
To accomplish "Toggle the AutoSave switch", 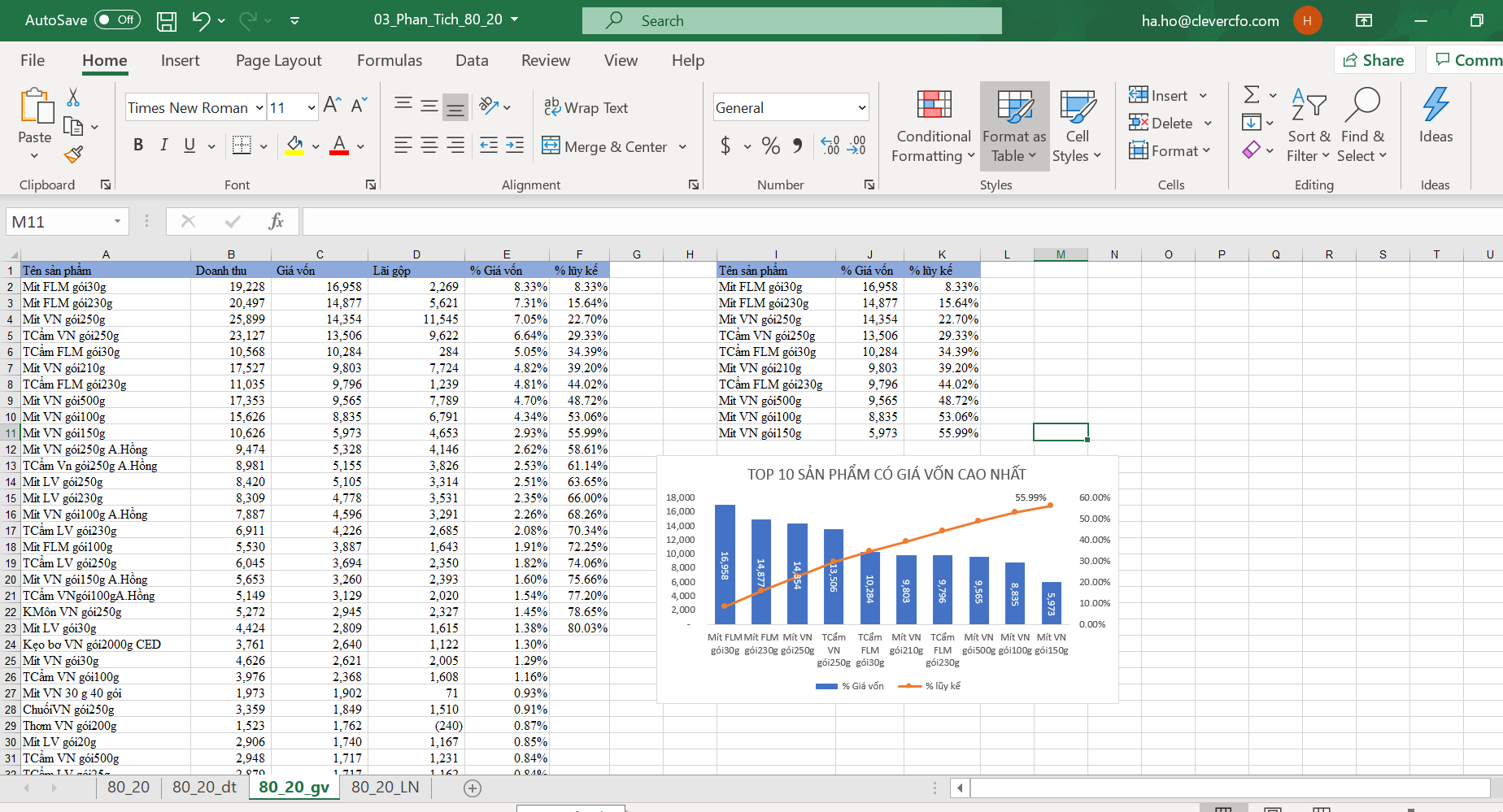I will click(117, 20).
